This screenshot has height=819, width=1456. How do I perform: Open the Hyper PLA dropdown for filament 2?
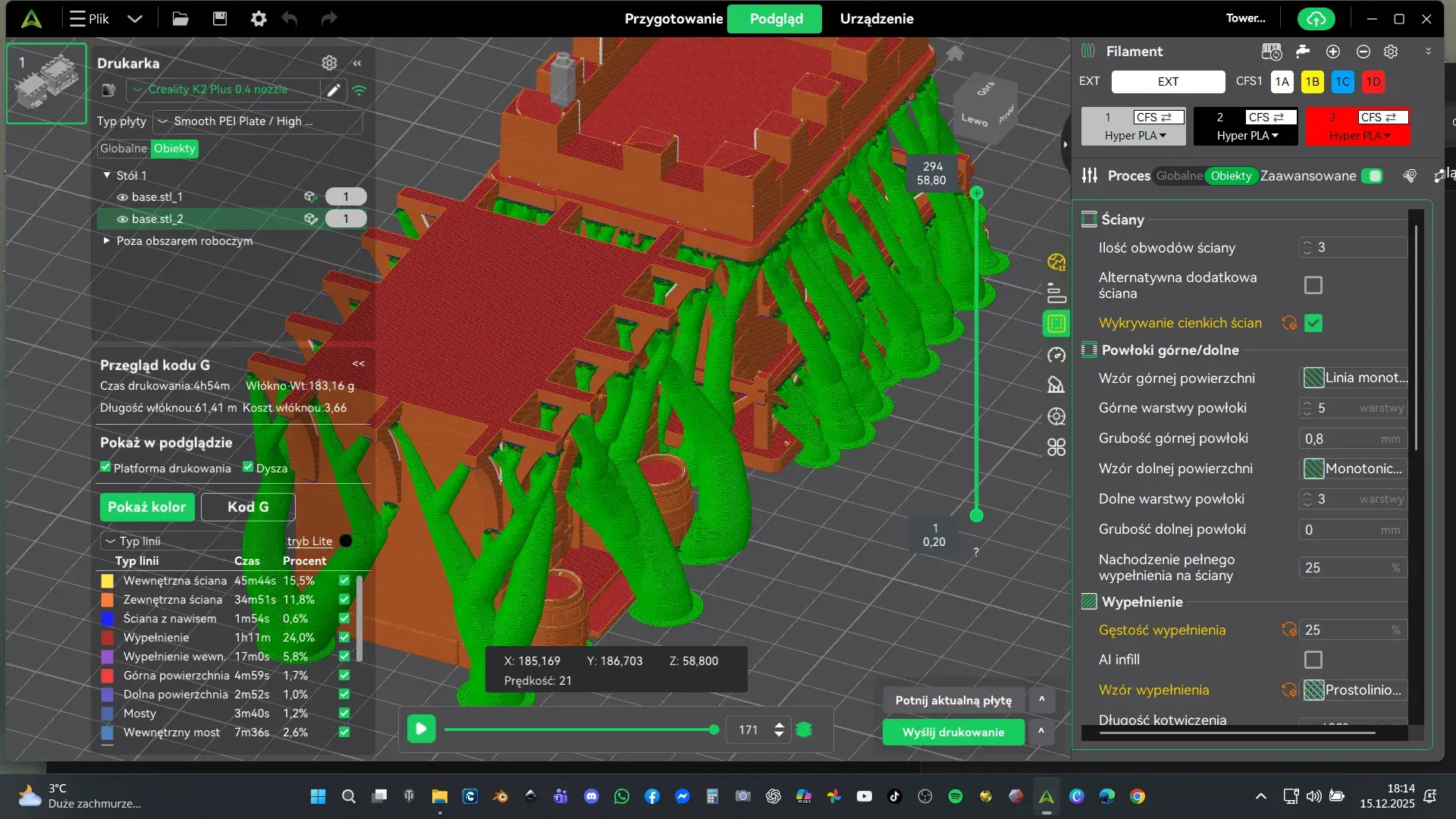tap(1247, 136)
